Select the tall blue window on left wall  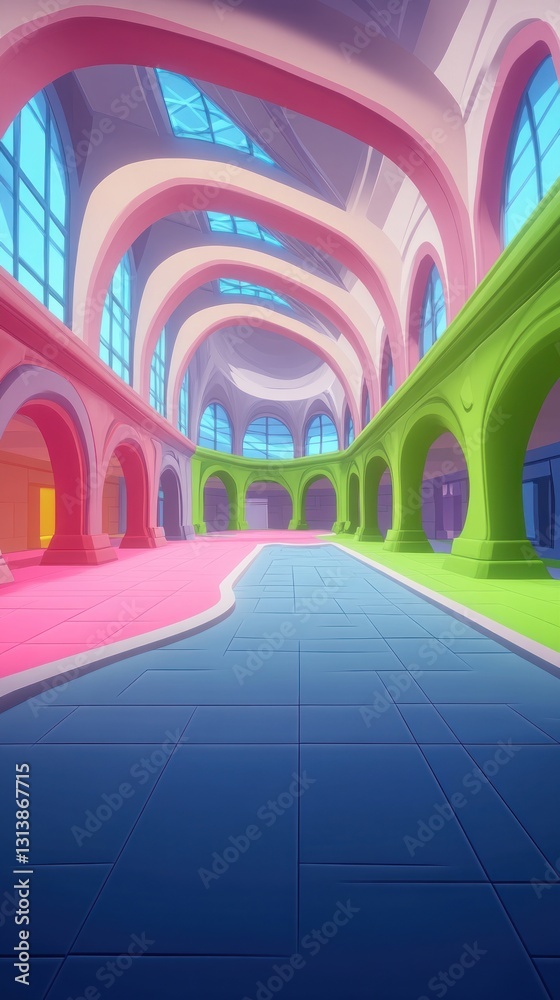tap(33, 207)
